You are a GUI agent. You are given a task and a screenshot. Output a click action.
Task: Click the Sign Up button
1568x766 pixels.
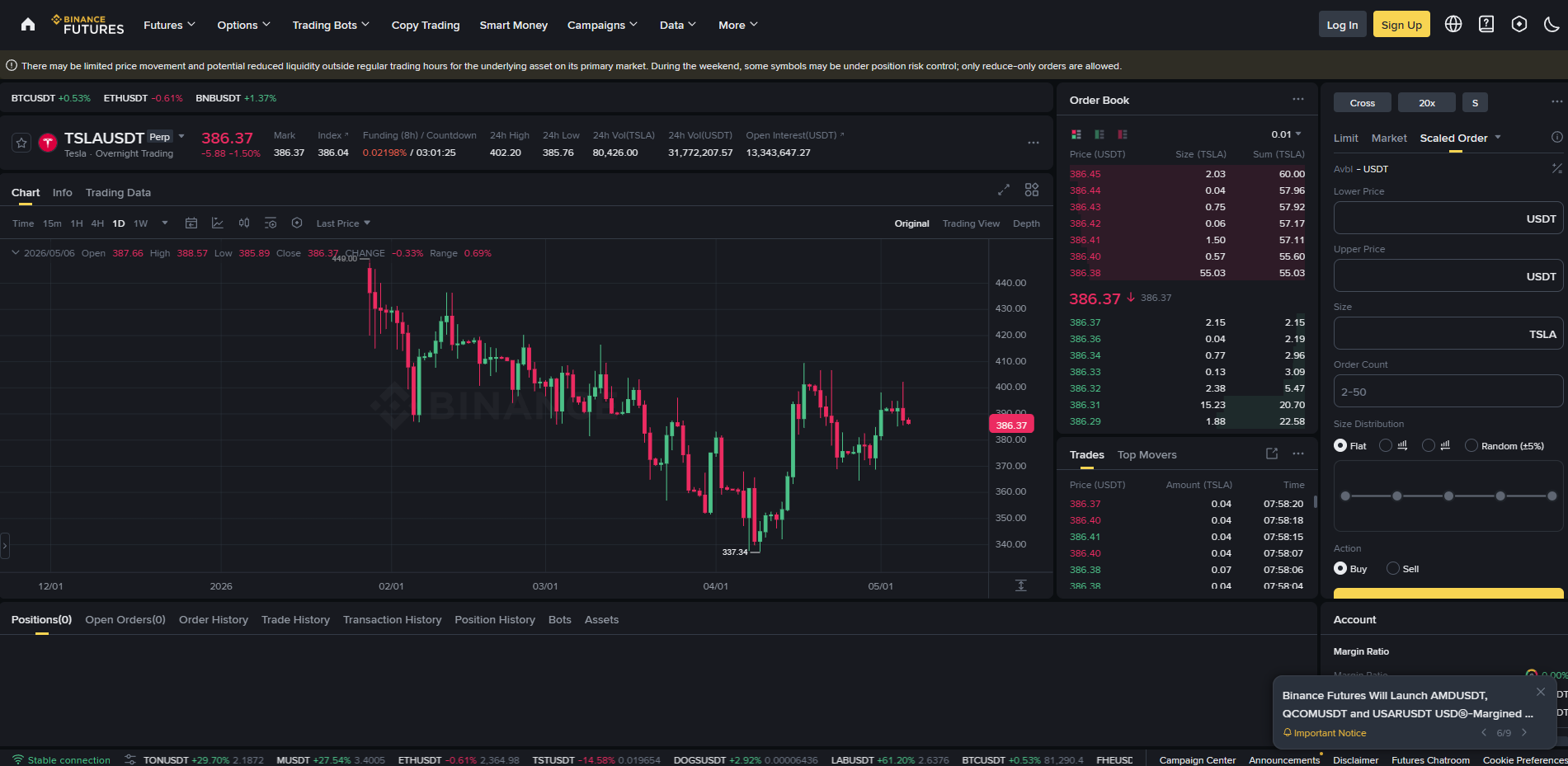[1401, 25]
